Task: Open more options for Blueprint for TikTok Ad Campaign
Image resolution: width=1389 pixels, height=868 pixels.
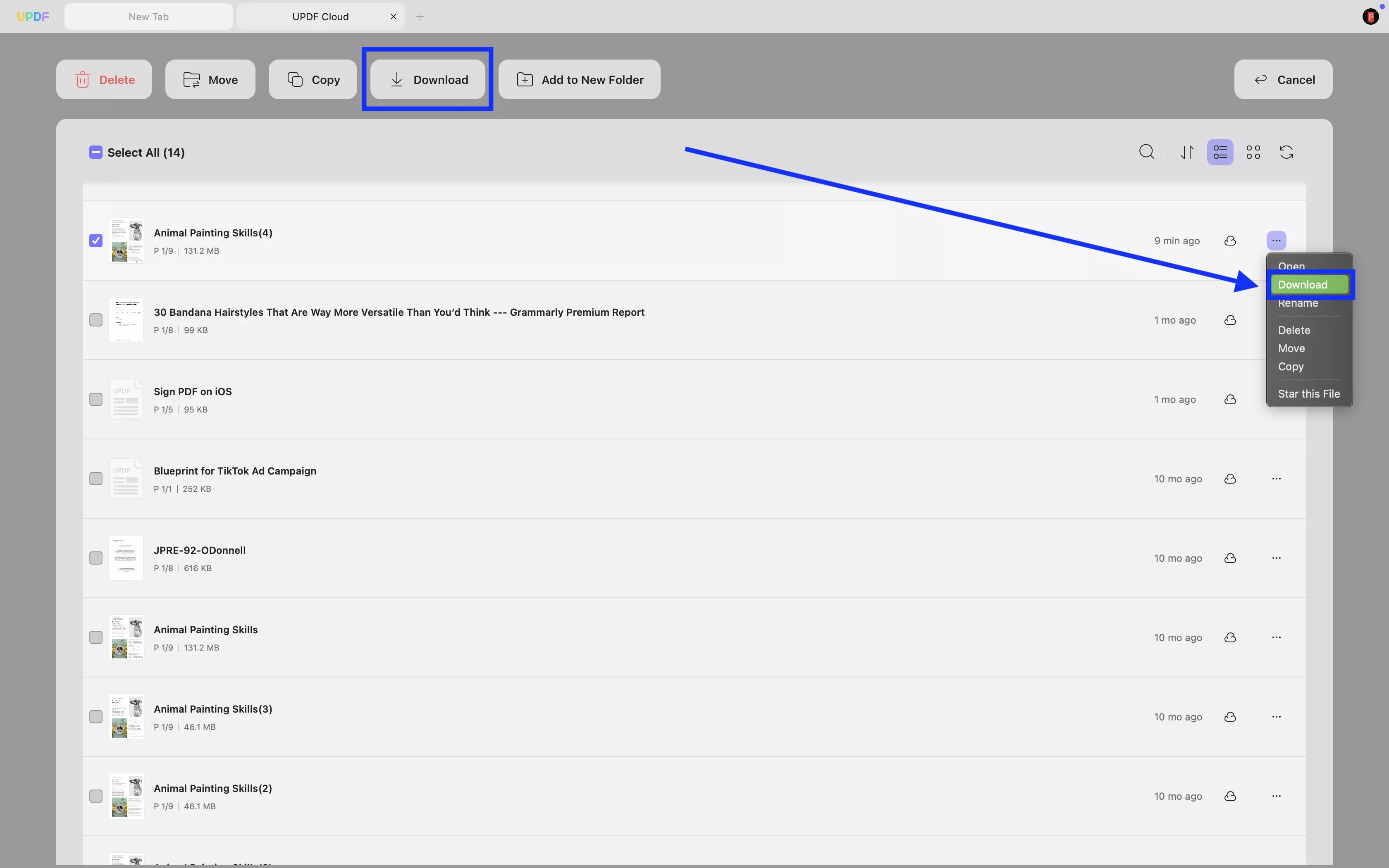Action: (1276, 479)
